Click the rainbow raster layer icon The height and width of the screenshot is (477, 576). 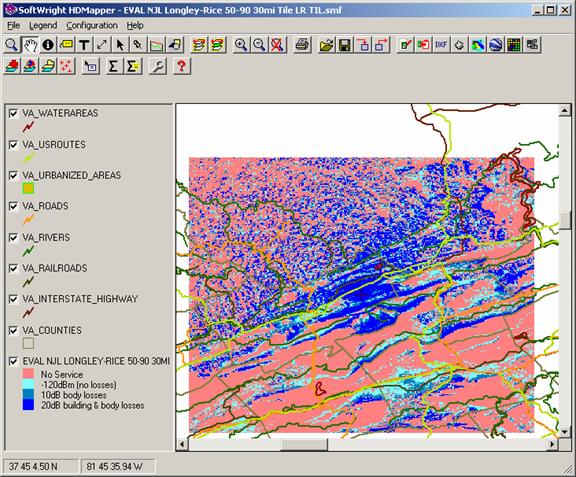[x=477, y=45]
